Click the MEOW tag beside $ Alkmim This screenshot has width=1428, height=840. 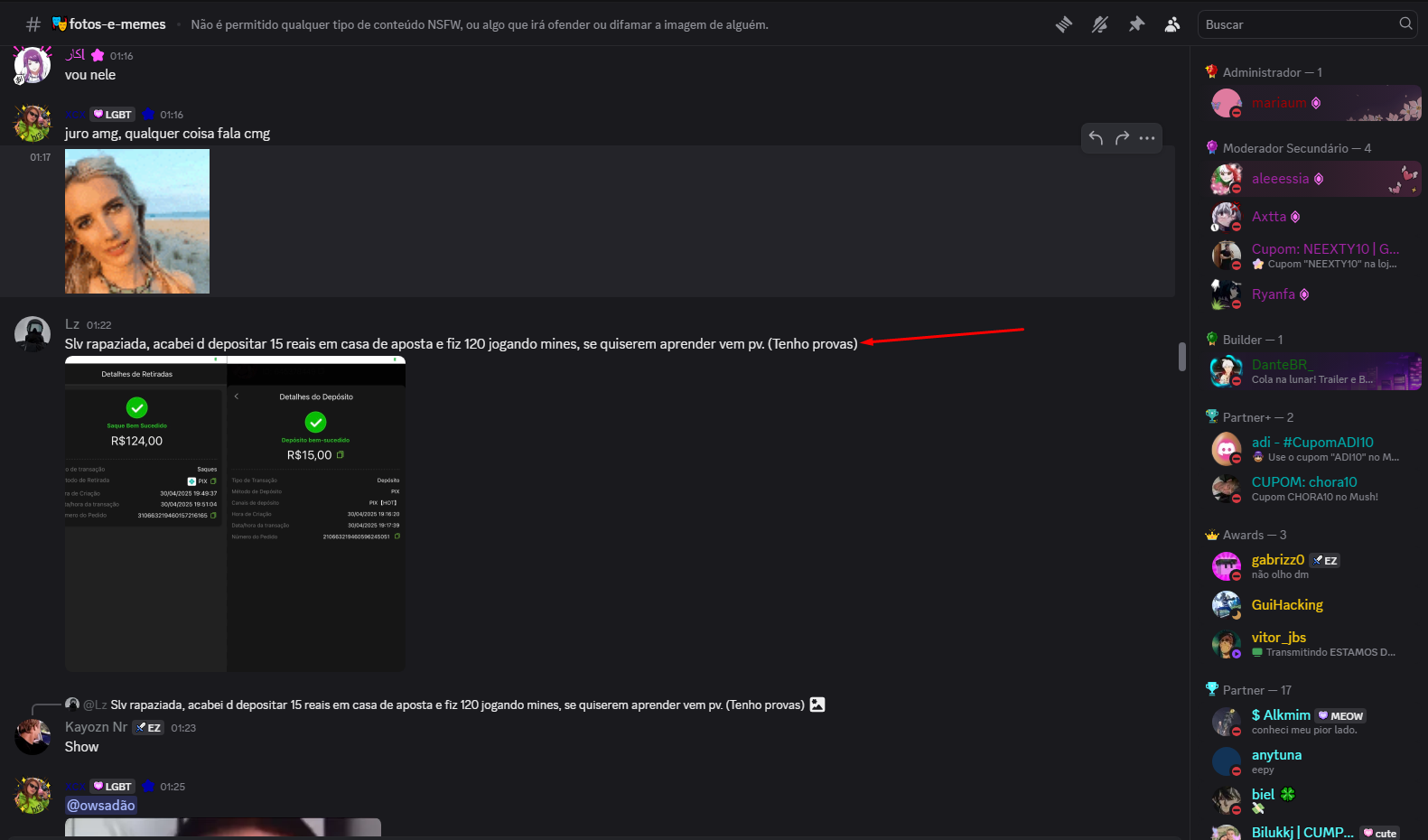tap(1340, 715)
